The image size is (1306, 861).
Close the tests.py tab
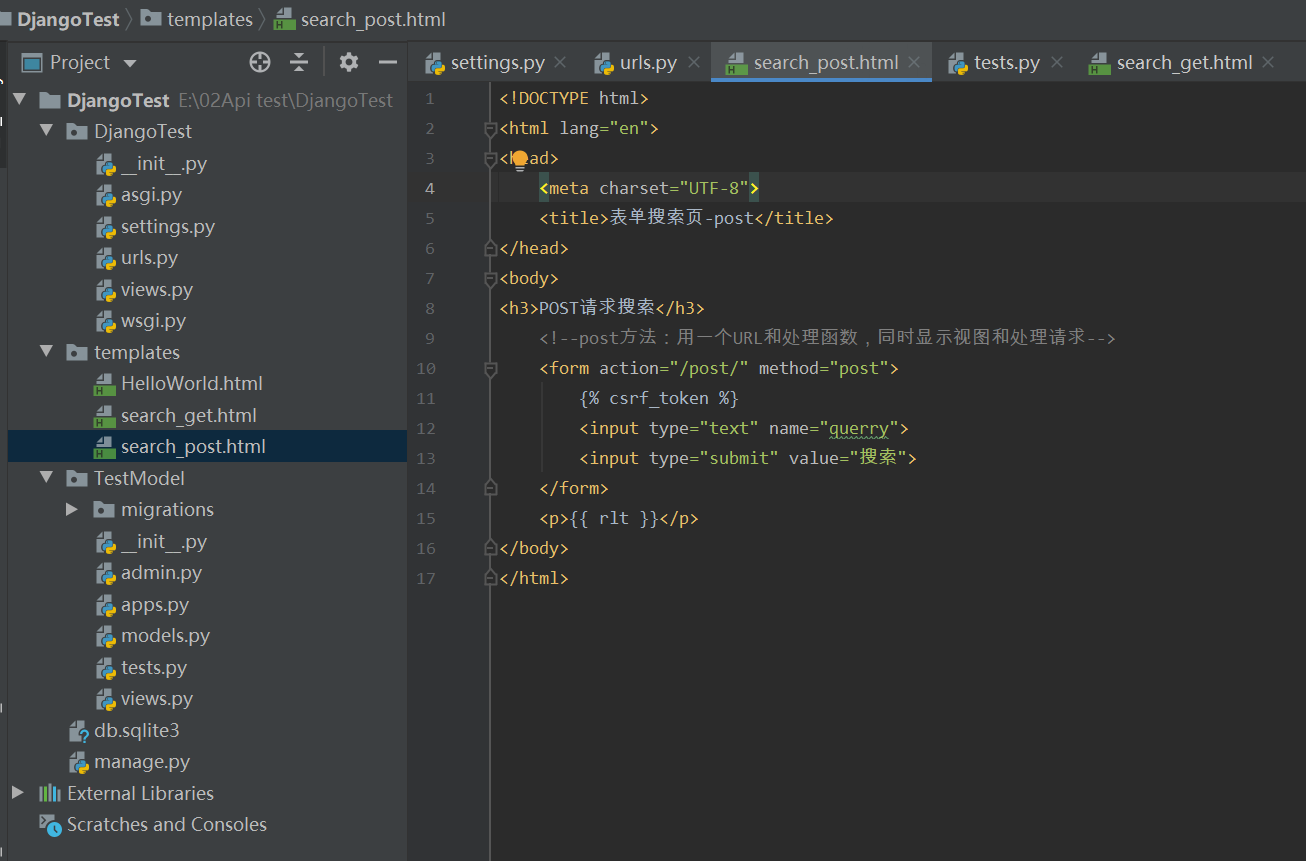click(x=1056, y=62)
